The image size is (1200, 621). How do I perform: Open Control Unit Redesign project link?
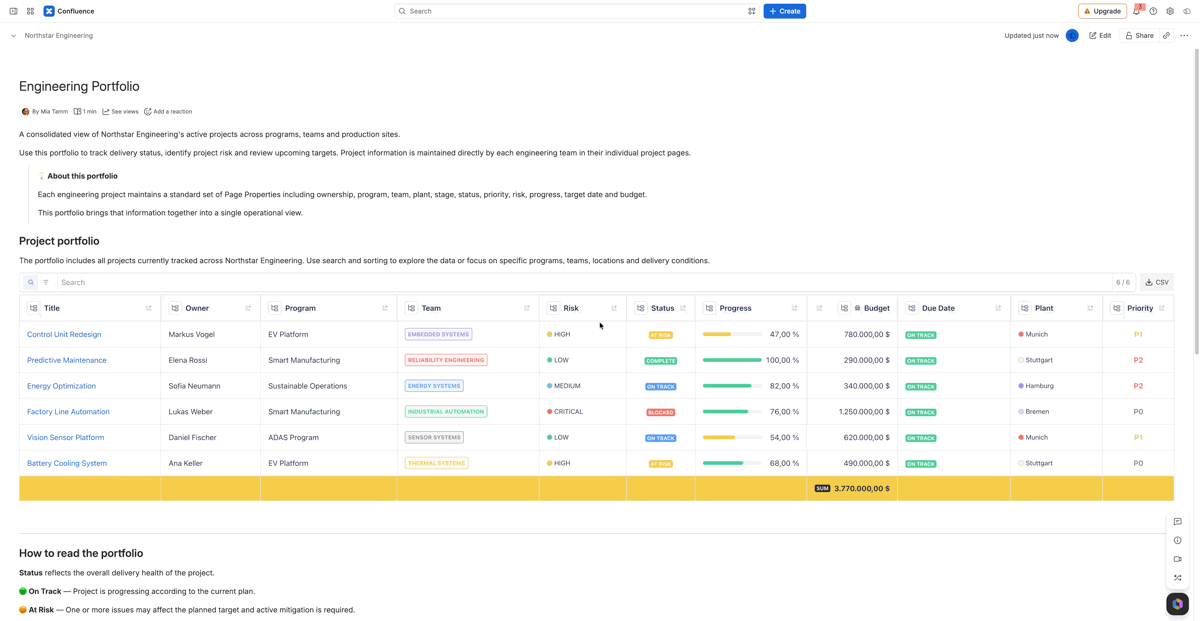64,335
